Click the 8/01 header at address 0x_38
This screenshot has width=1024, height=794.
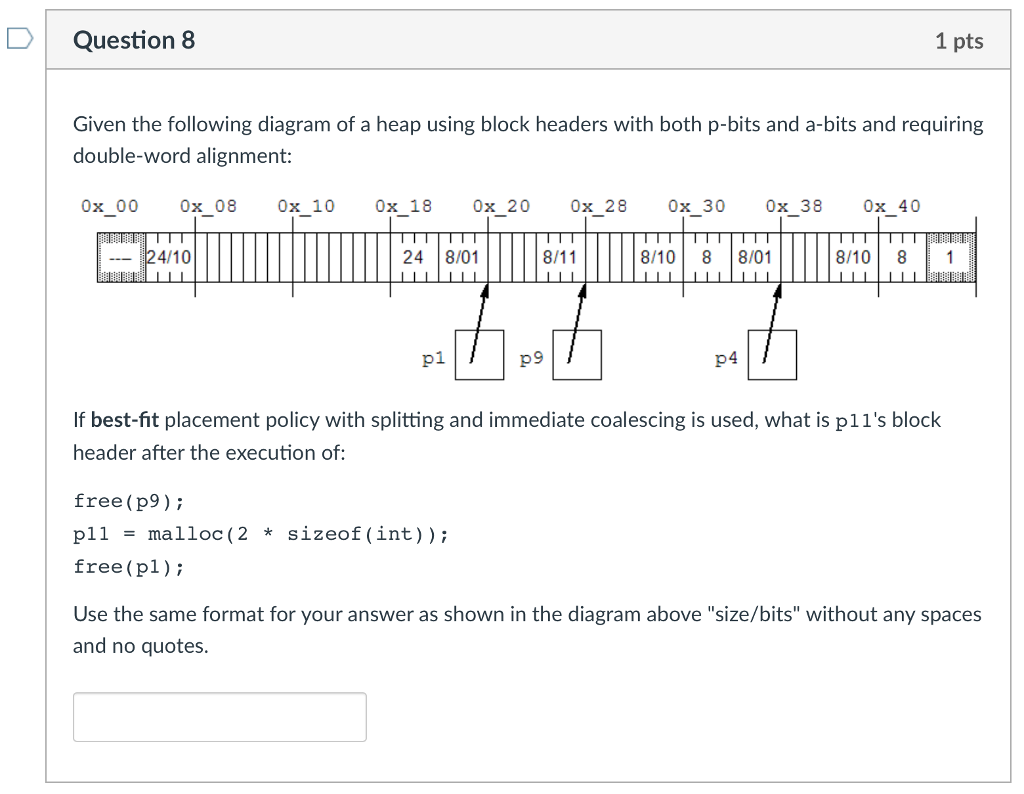point(753,257)
